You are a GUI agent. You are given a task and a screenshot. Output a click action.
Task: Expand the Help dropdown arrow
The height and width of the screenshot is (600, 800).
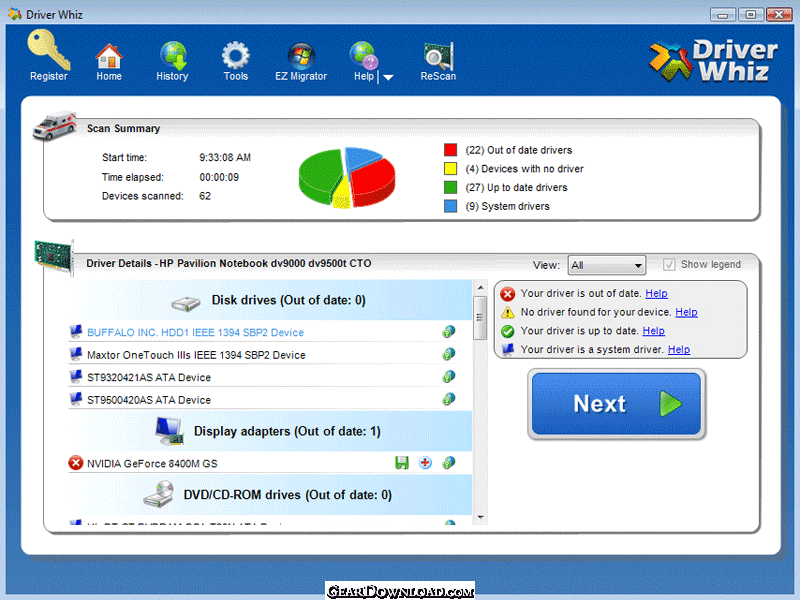[x=388, y=78]
